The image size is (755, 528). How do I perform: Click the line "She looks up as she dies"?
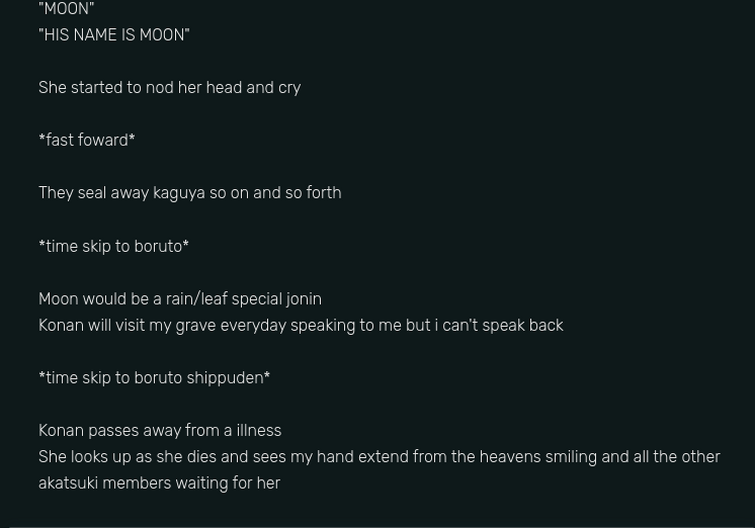[x=379, y=457]
